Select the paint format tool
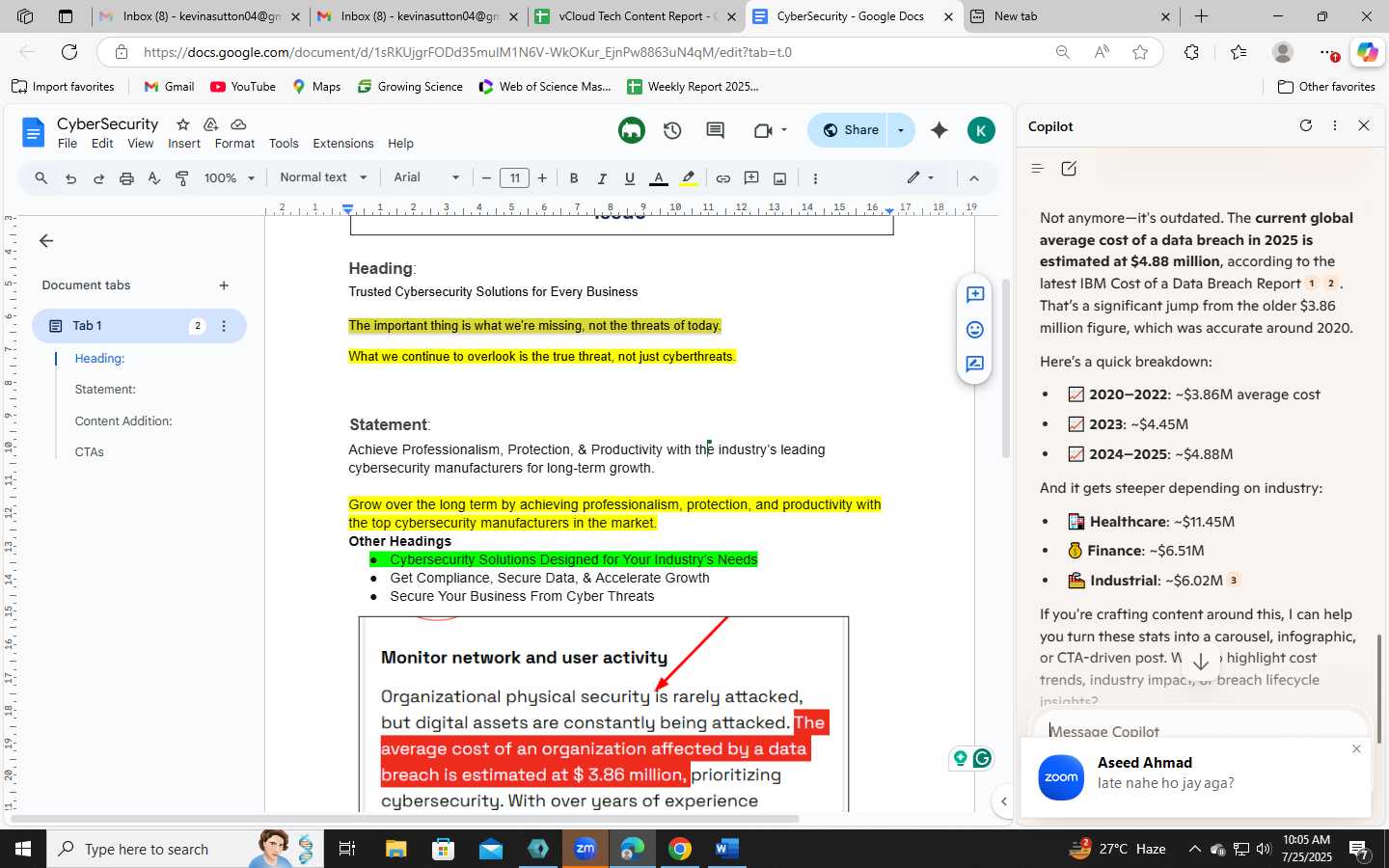 [181, 178]
